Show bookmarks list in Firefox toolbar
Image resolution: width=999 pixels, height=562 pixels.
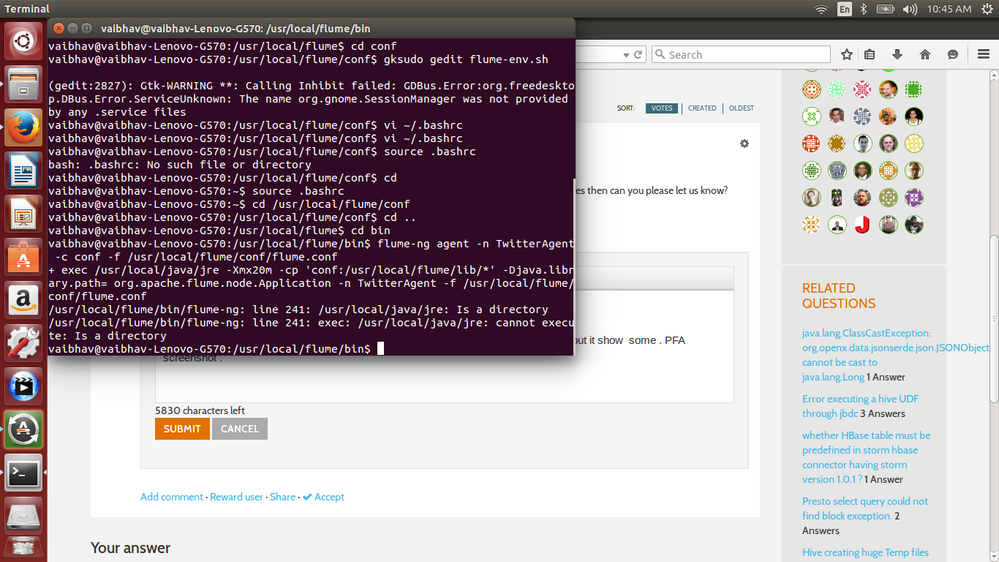click(870, 55)
